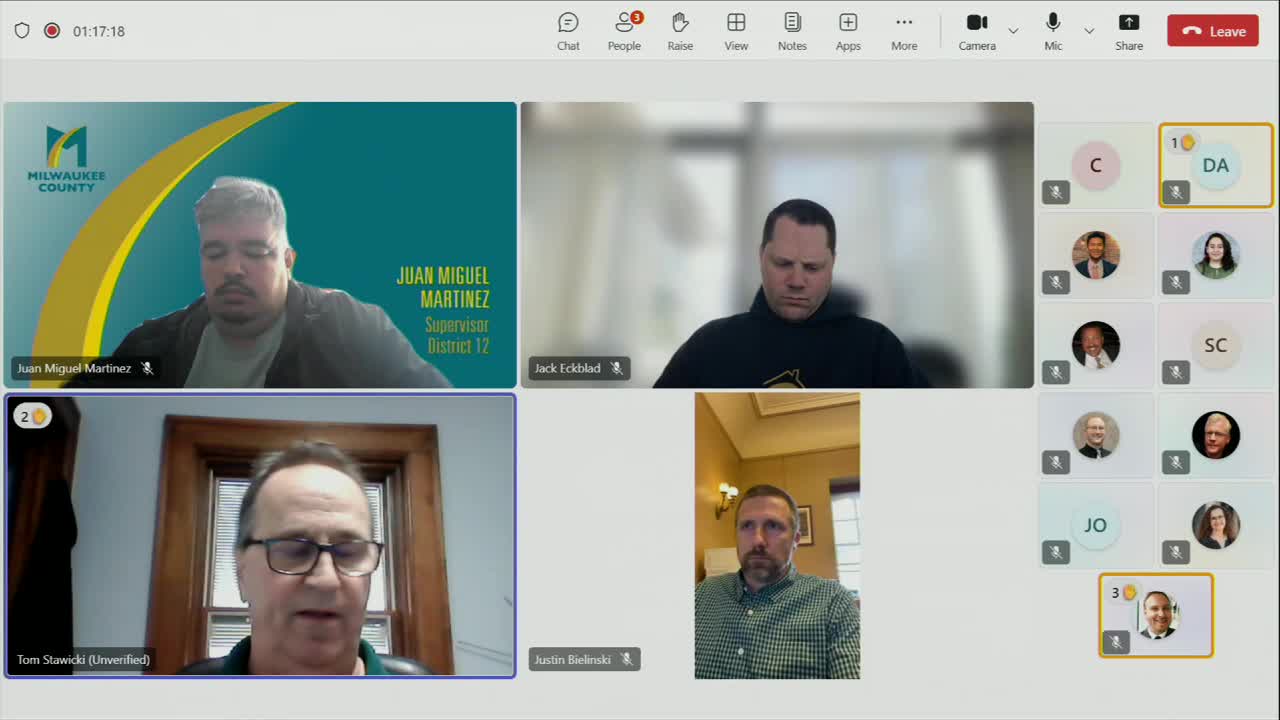Click the 01:17:18 meeting timer
The height and width of the screenshot is (720, 1280).
(x=99, y=31)
